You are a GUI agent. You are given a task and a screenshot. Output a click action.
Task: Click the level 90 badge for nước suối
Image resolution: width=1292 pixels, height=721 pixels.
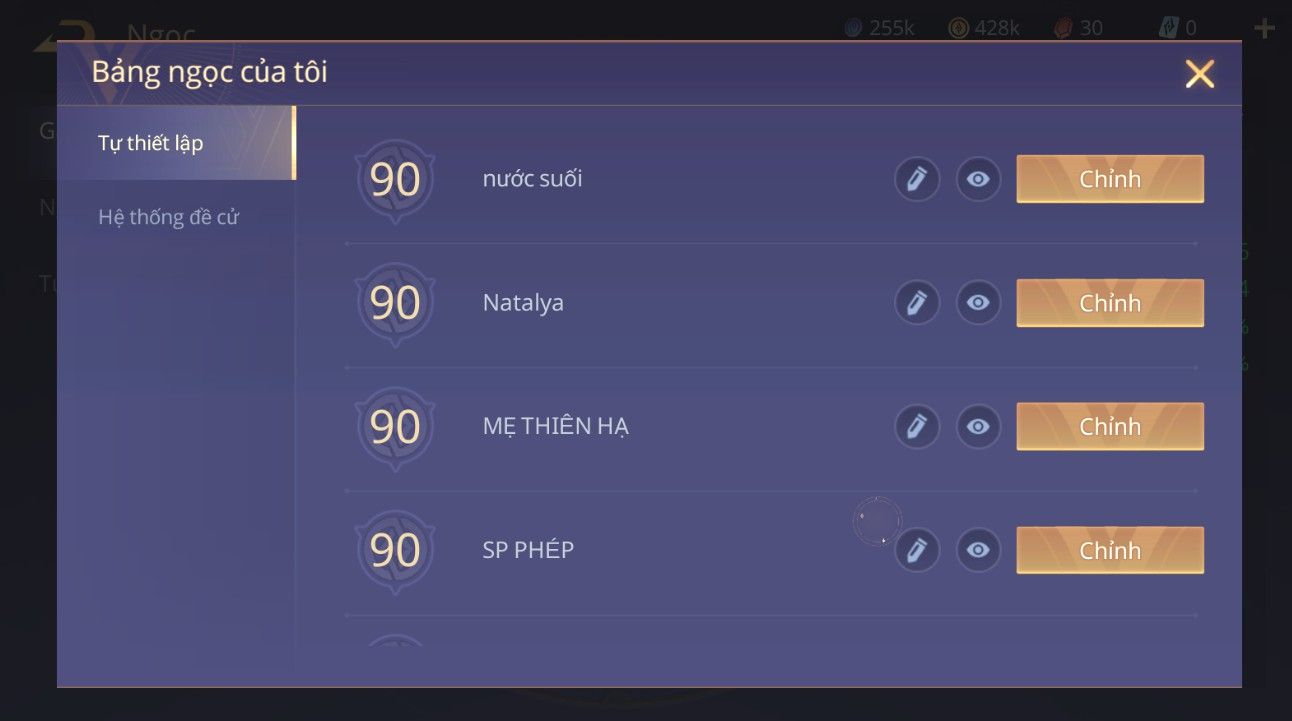tap(395, 180)
